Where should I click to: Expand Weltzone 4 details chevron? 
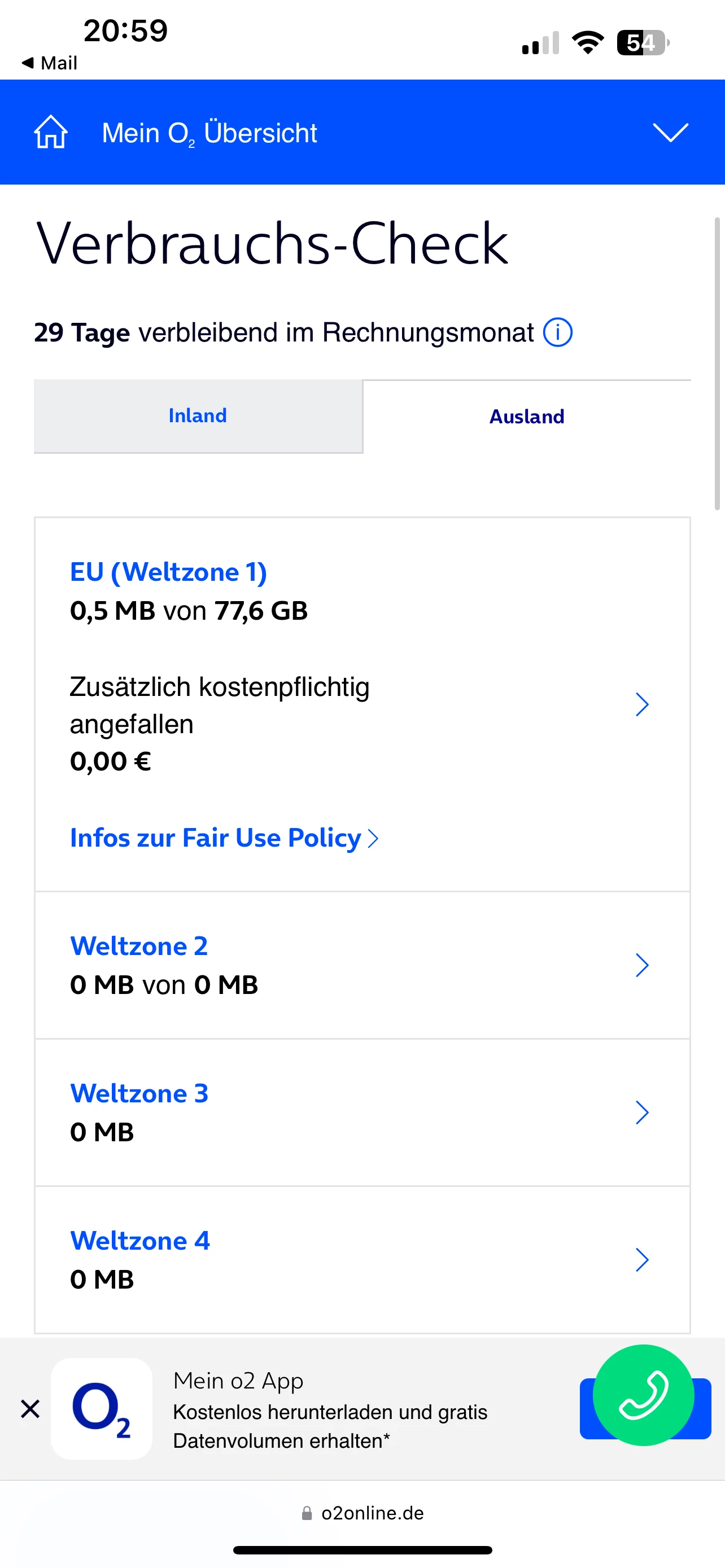coord(641,1260)
